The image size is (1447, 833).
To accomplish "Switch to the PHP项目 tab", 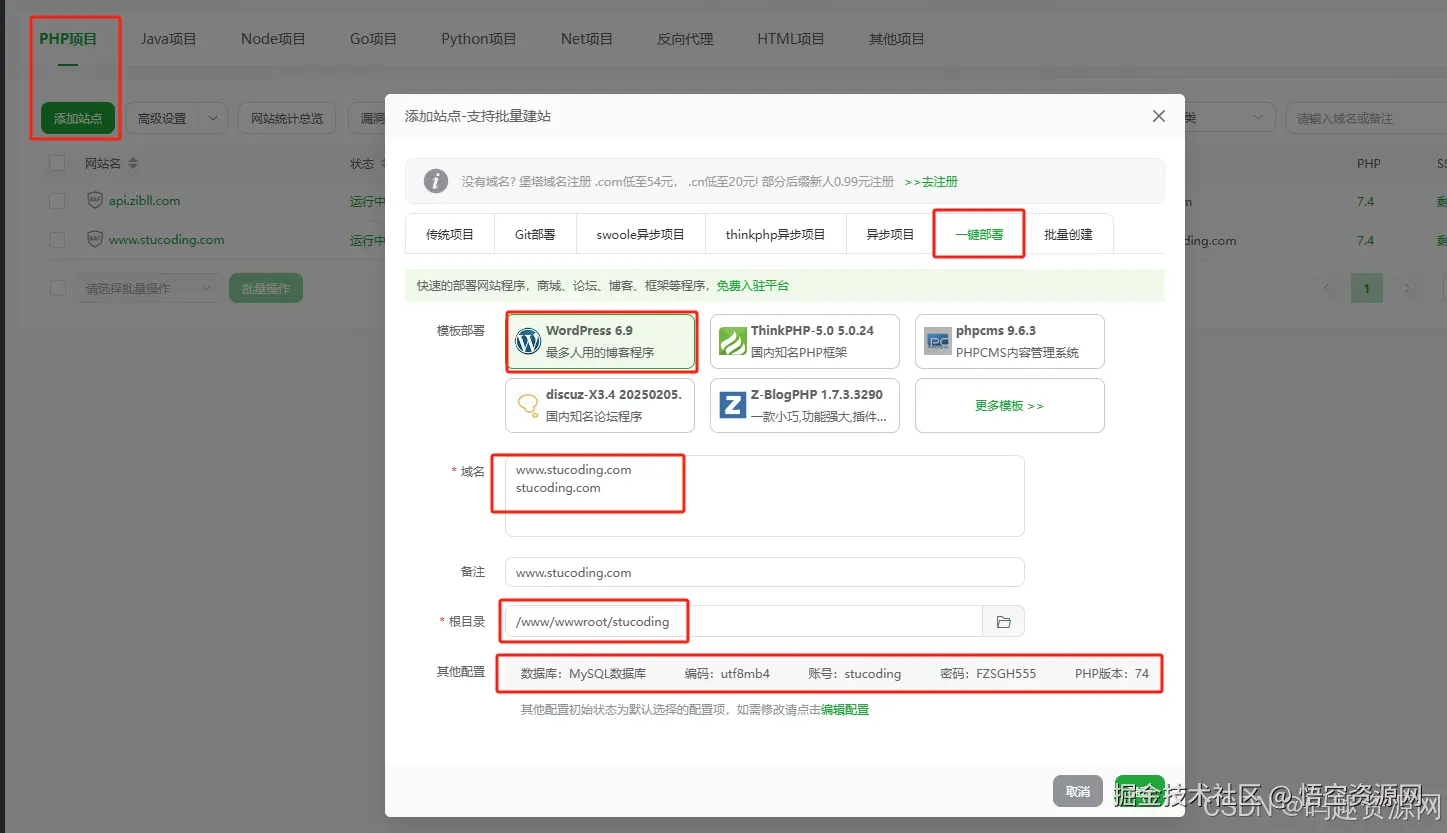I will 68,39.
